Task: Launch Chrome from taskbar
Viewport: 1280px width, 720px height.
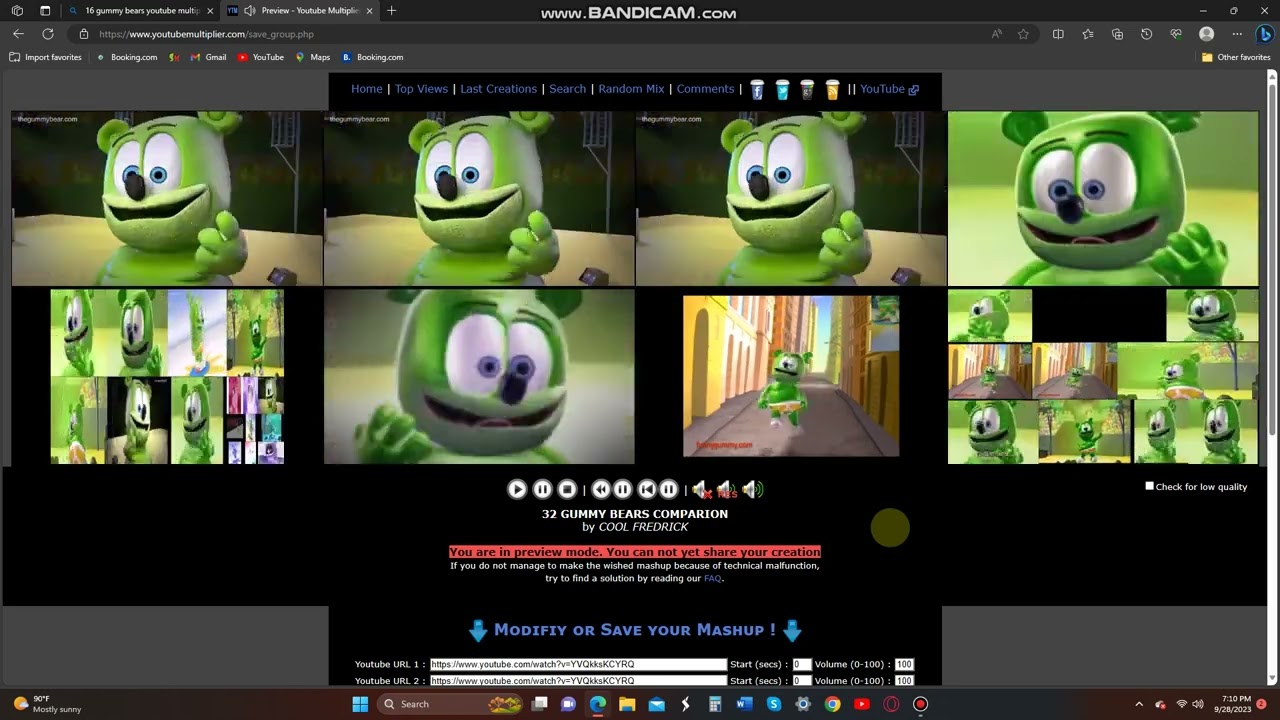Action: coord(832,704)
